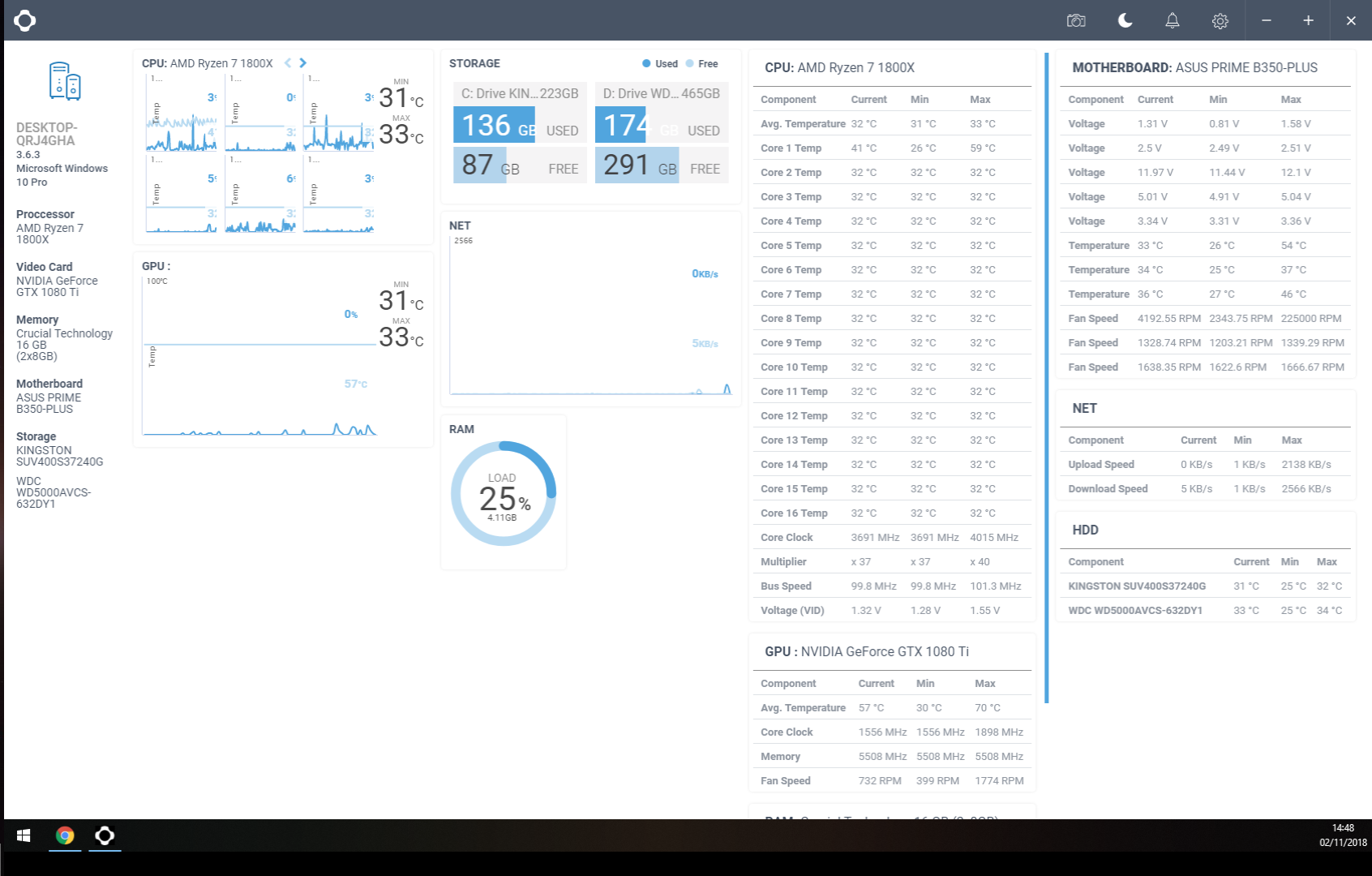Select the Download Speed row label
The height and width of the screenshot is (876, 1372).
[x=1108, y=489]
